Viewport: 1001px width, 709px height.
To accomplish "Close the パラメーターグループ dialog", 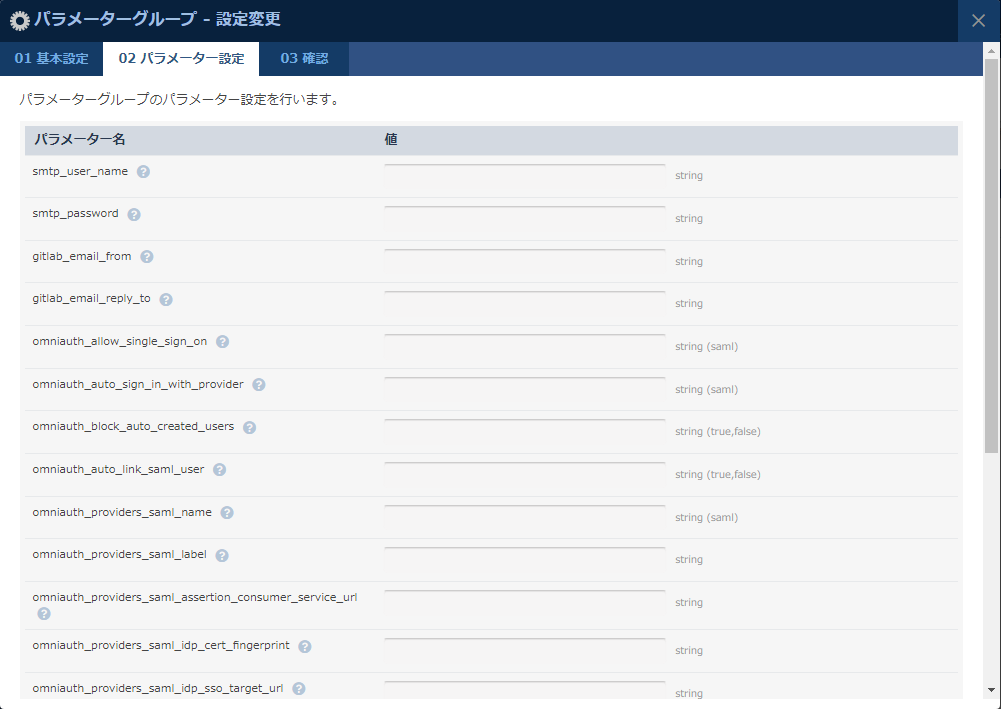I will [x=978, y=21].
